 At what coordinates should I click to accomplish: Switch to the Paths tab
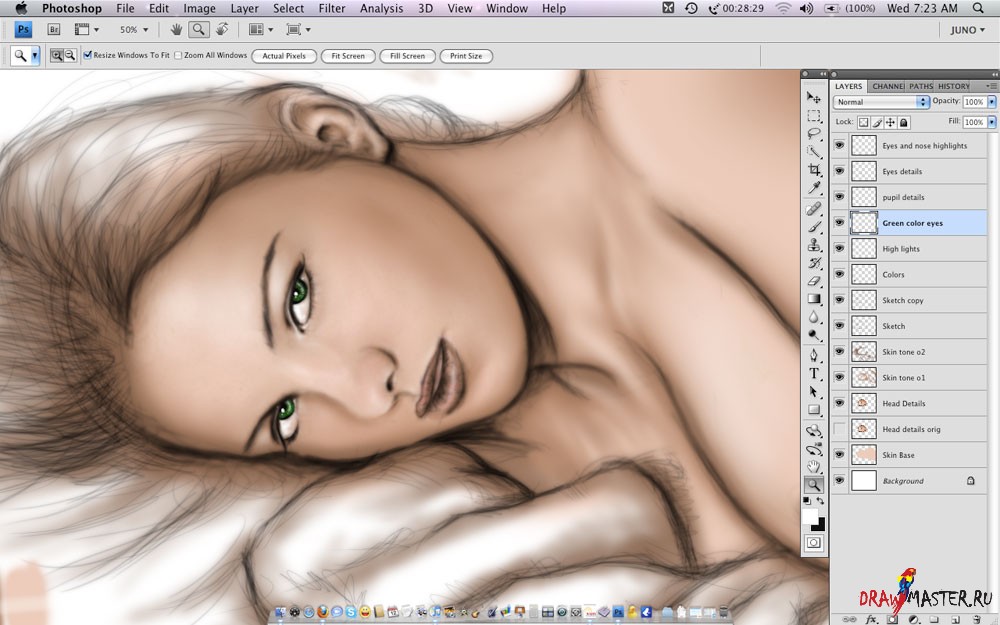tap(921, 86)
